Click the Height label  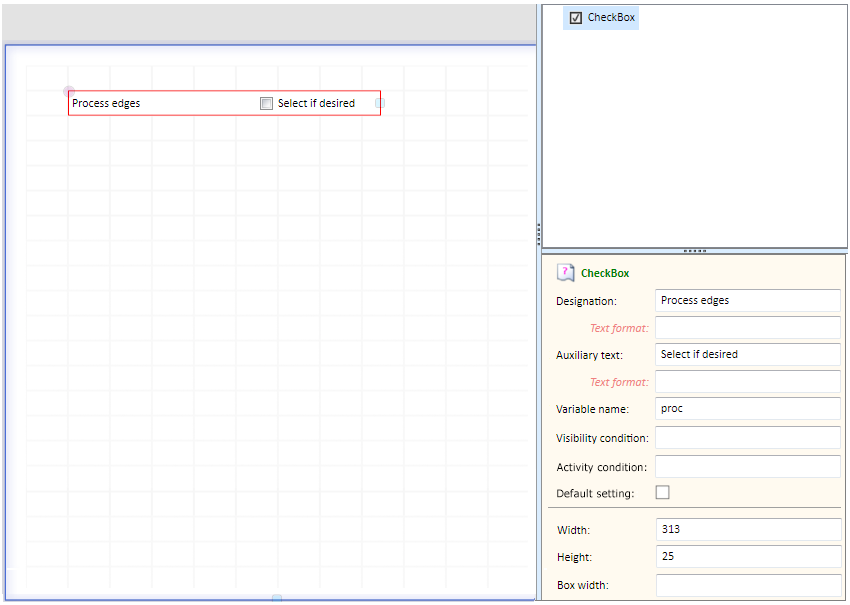click(x=575, y=557)
